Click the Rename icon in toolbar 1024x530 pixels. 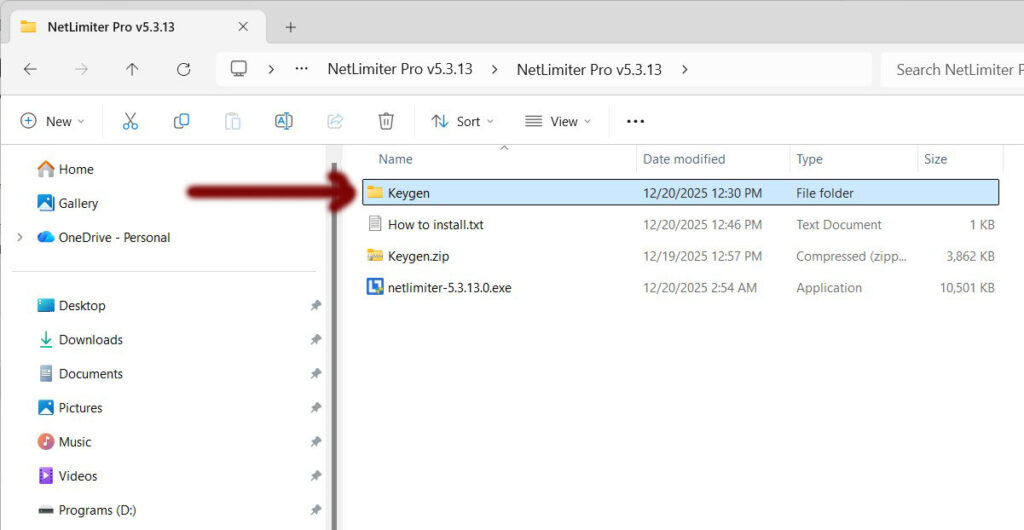(283, 121)
